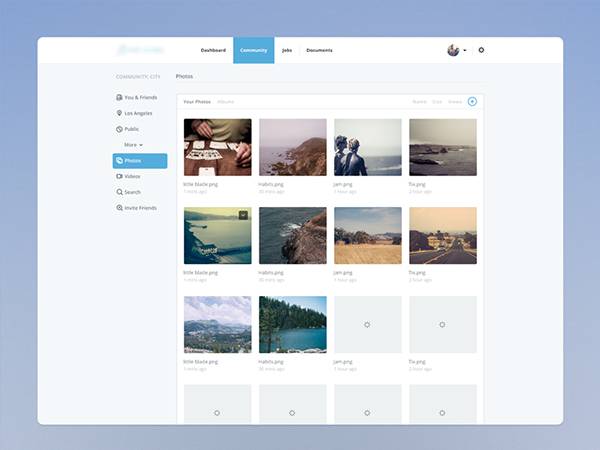Select Photos in the sidebar
The image size is (600, 450).
(x=139, y=160)
